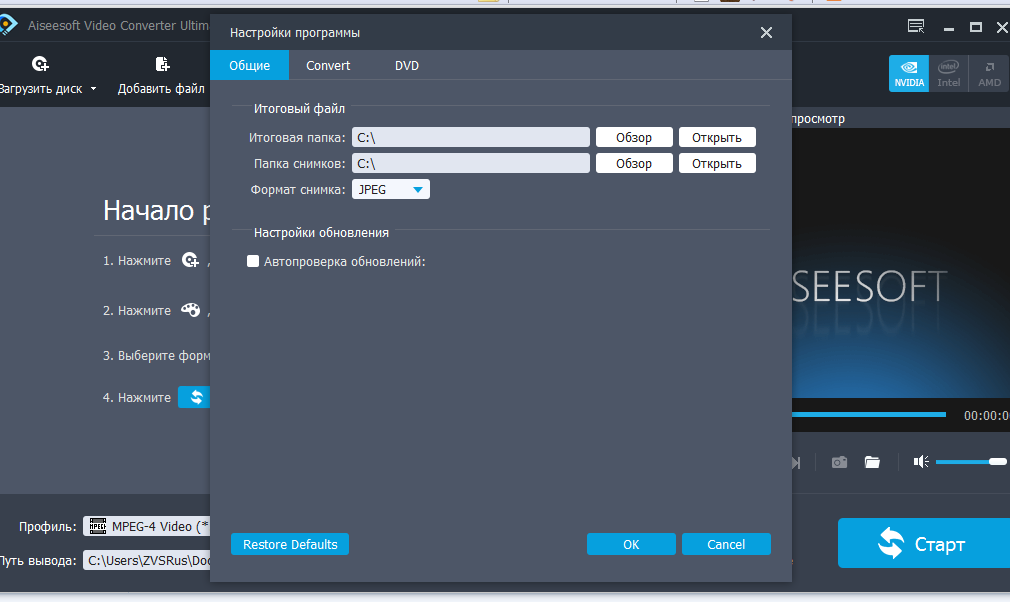Take a snapshot with the camera icon

[839, 462]
